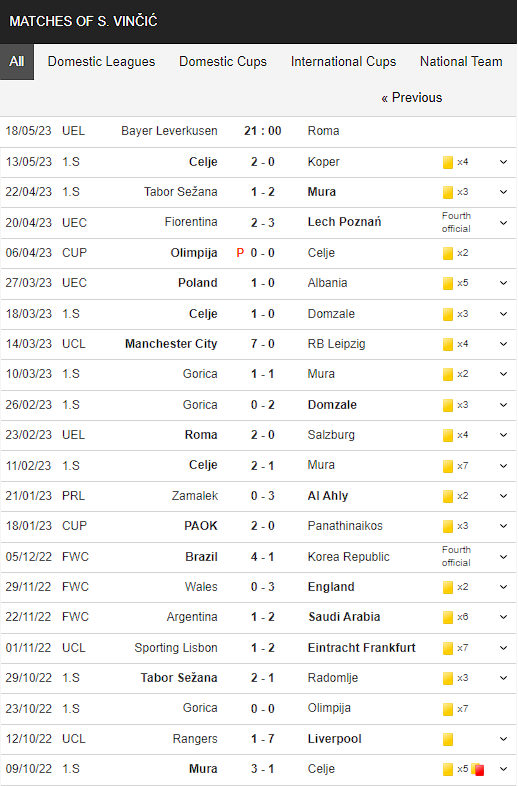The image size is (518, 786).
Task: Open Bayer Leverkusen team link
Action: click(x=169, y=131)
